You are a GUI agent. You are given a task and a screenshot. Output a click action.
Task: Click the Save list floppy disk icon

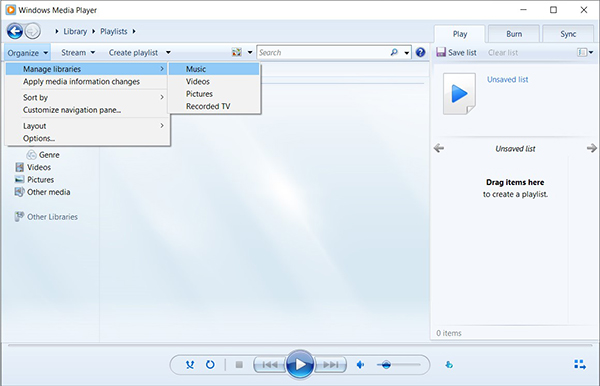point(441,52)
